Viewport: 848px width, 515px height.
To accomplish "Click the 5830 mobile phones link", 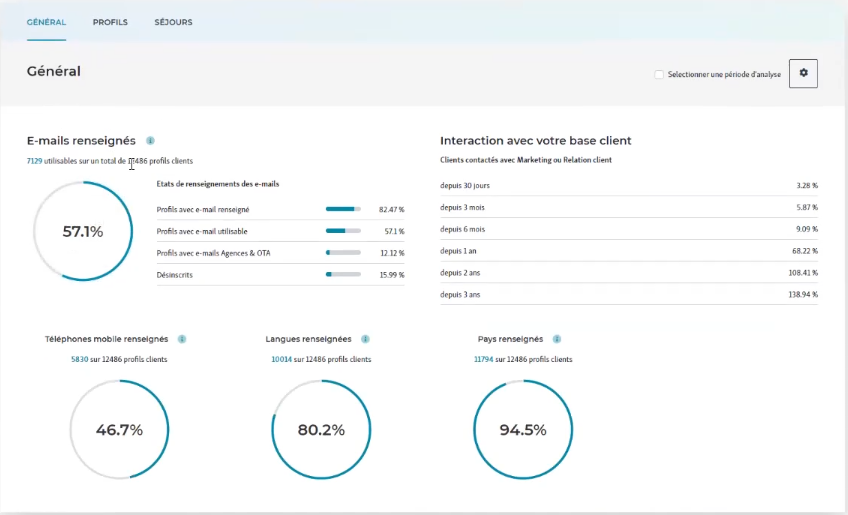I will click(80, 358).
